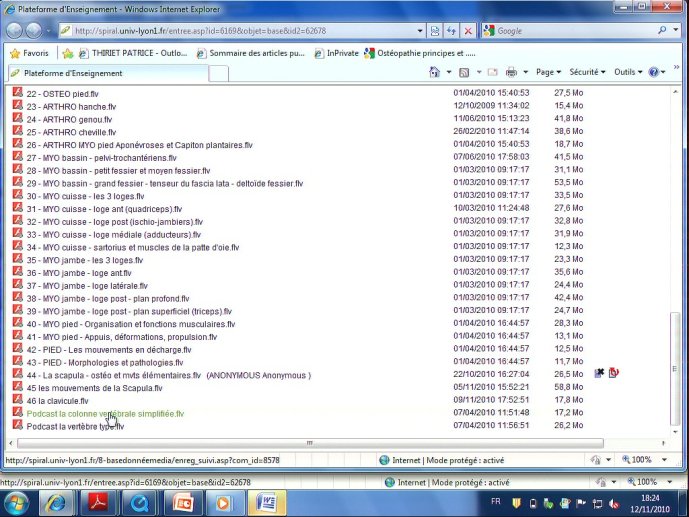Click the Refresh page icon
Viewport: 689px width, 517px height.
[451, 31]
